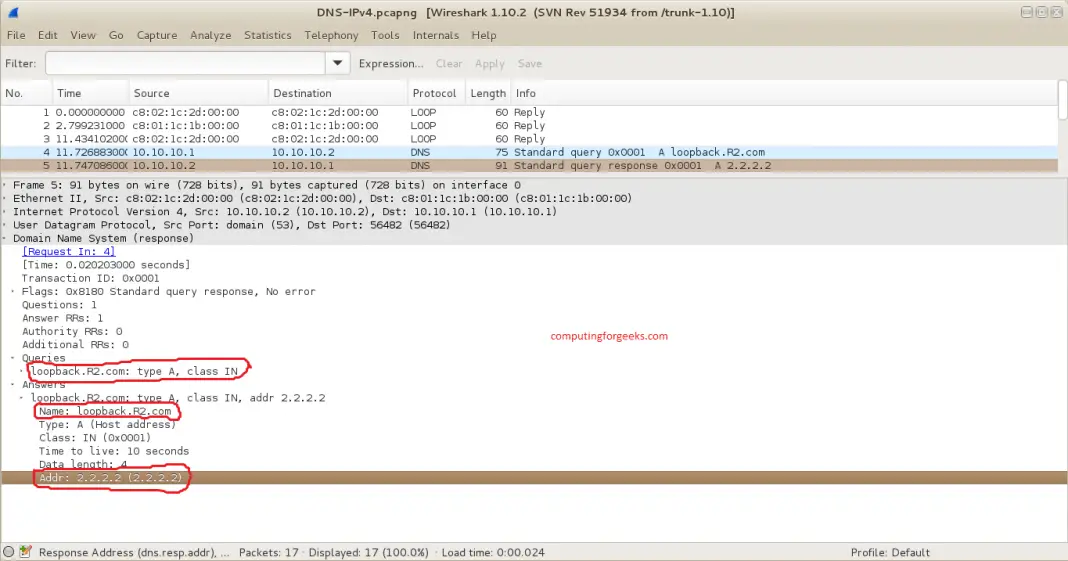The height and width of the screenshot is (561, 1068).
Task: Open the Edit menu
Action: (48, 35)
